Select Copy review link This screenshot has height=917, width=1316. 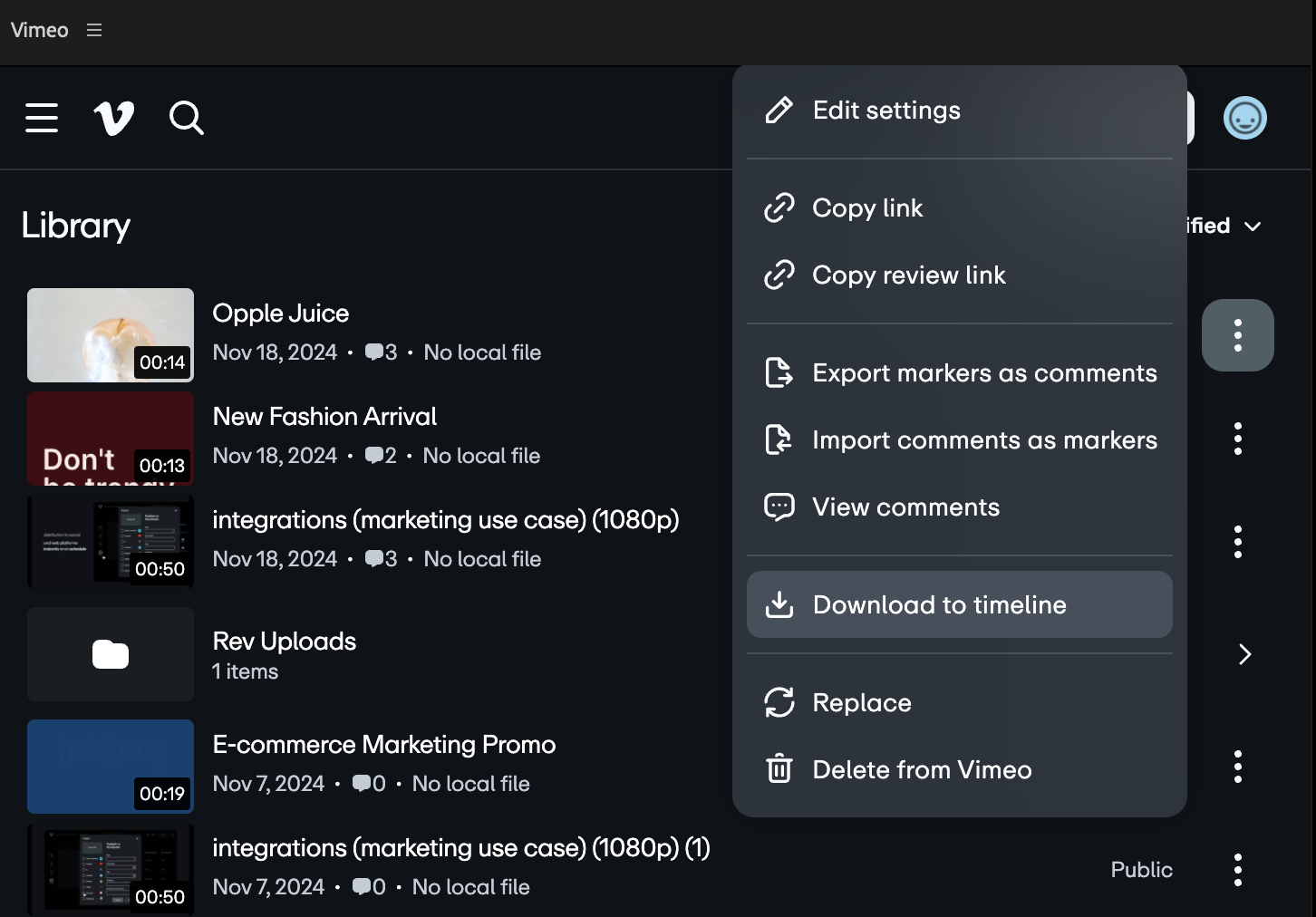[x=908, y=275]
